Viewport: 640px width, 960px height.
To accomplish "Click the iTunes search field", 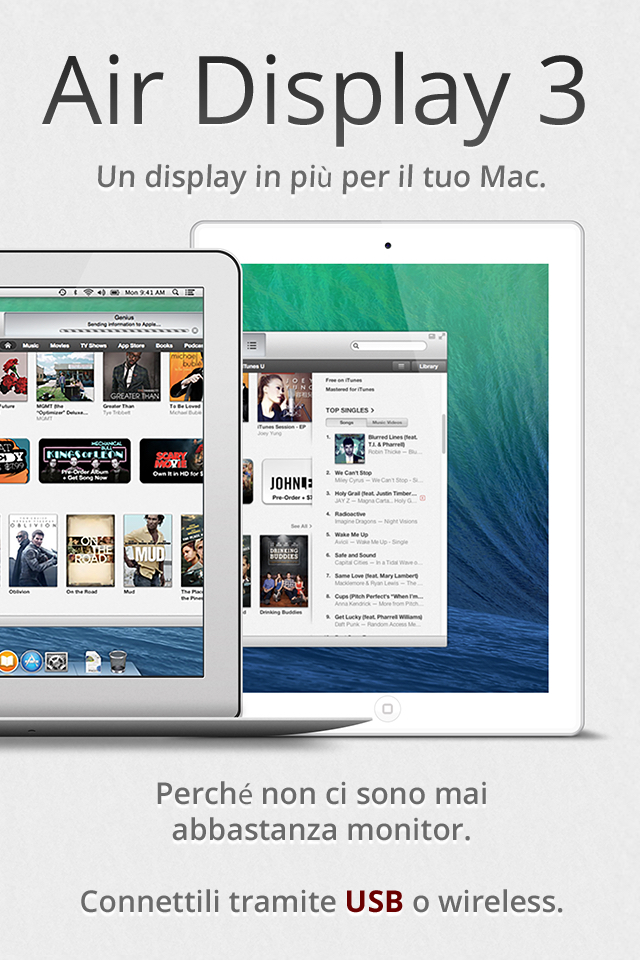I will 388,346.
